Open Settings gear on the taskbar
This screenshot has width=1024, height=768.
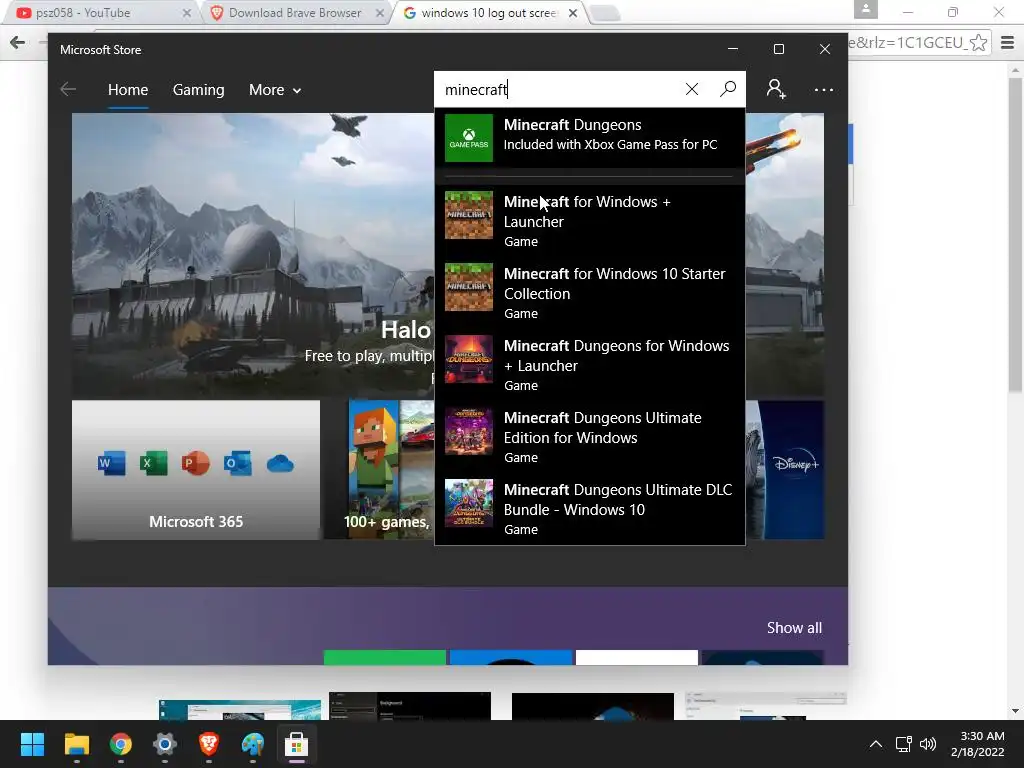165,744
